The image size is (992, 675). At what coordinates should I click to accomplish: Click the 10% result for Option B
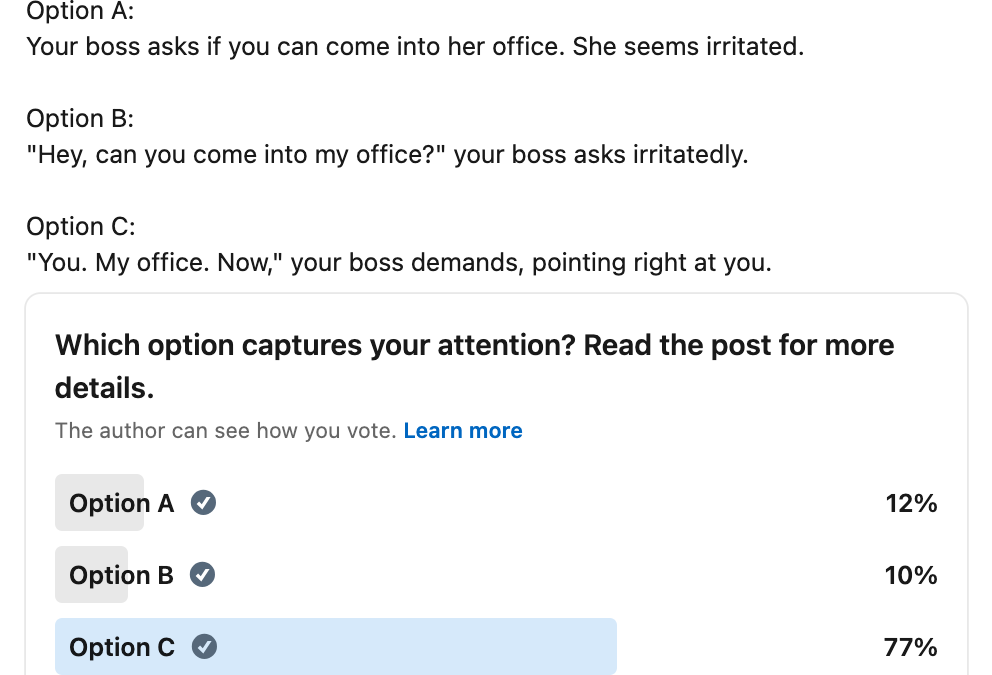click(912, 576)
